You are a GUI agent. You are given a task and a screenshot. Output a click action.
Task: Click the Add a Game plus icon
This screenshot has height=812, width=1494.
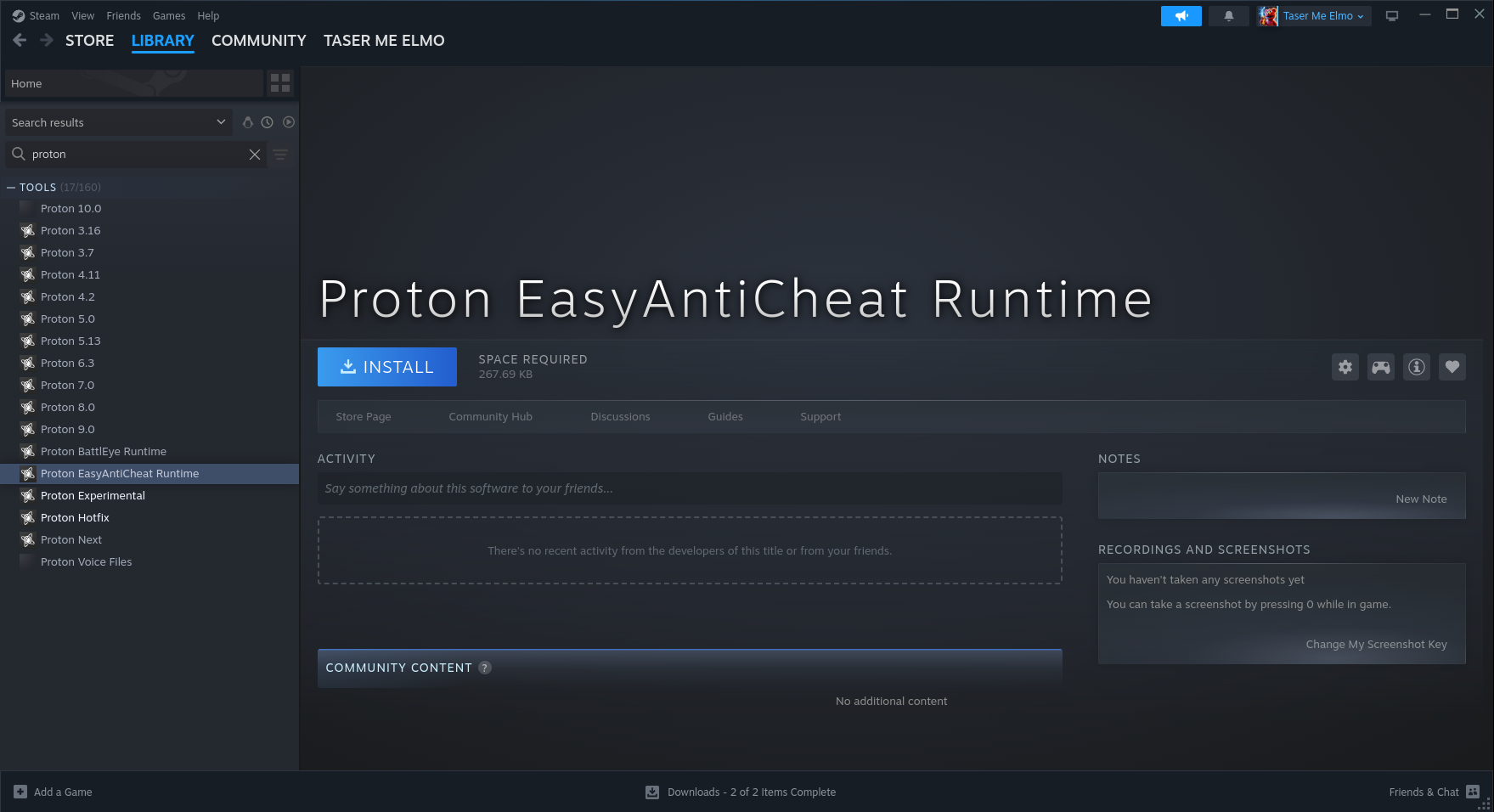tap(20, 792)
